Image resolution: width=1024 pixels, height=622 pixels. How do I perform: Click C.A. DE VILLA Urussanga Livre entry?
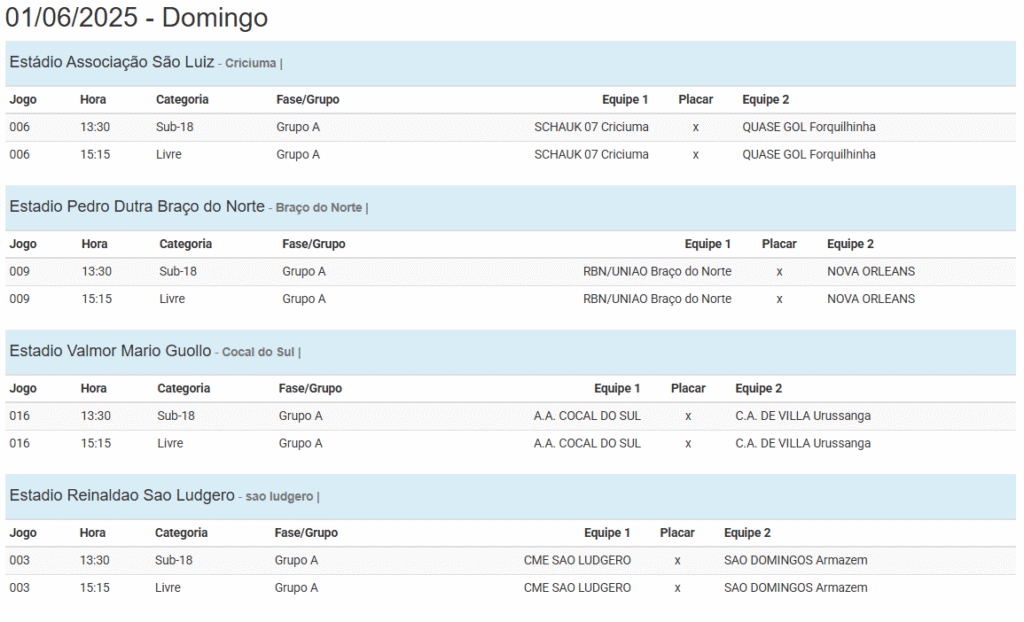803,443
